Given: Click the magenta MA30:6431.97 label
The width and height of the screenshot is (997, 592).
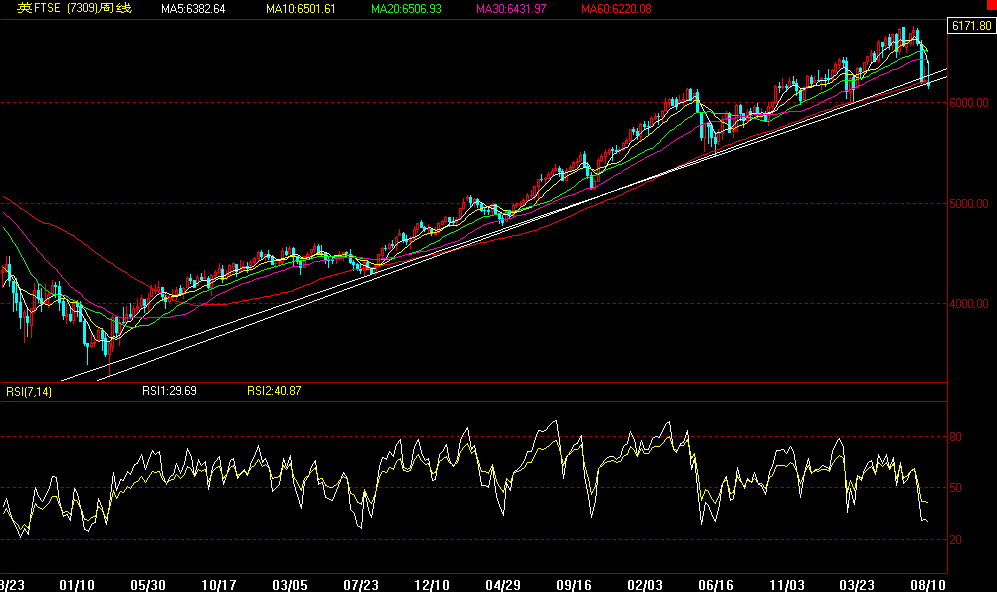Looking at the screenshot, I should [510, 10].
